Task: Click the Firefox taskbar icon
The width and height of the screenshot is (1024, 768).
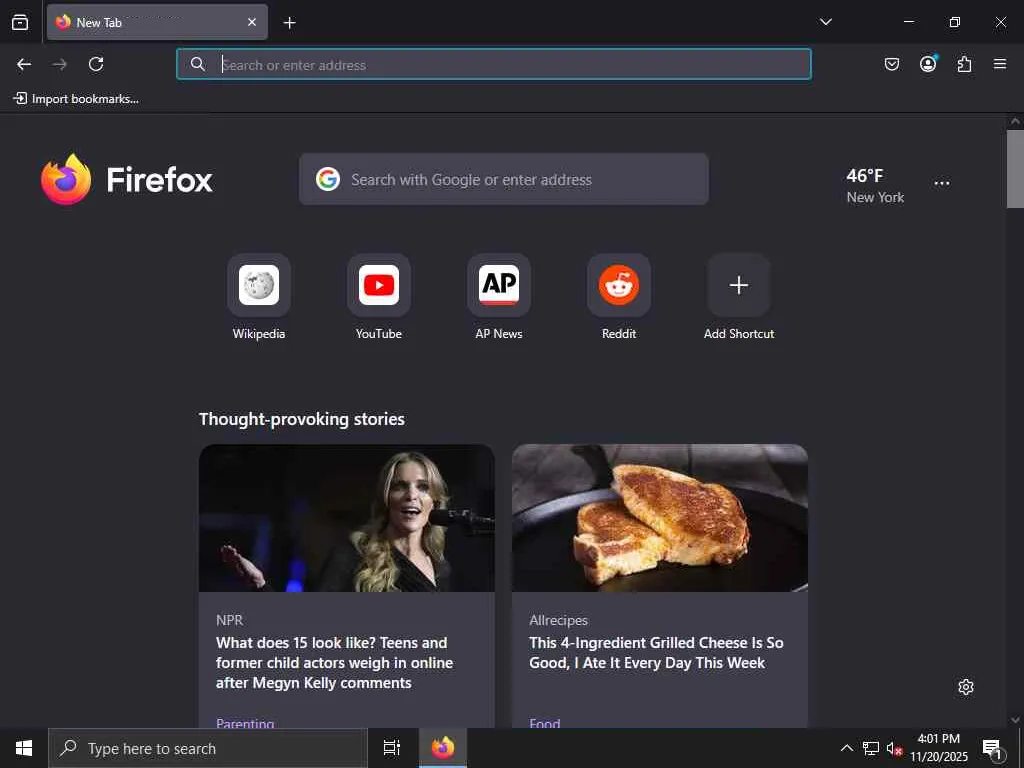Action: [x=443, y=748]
